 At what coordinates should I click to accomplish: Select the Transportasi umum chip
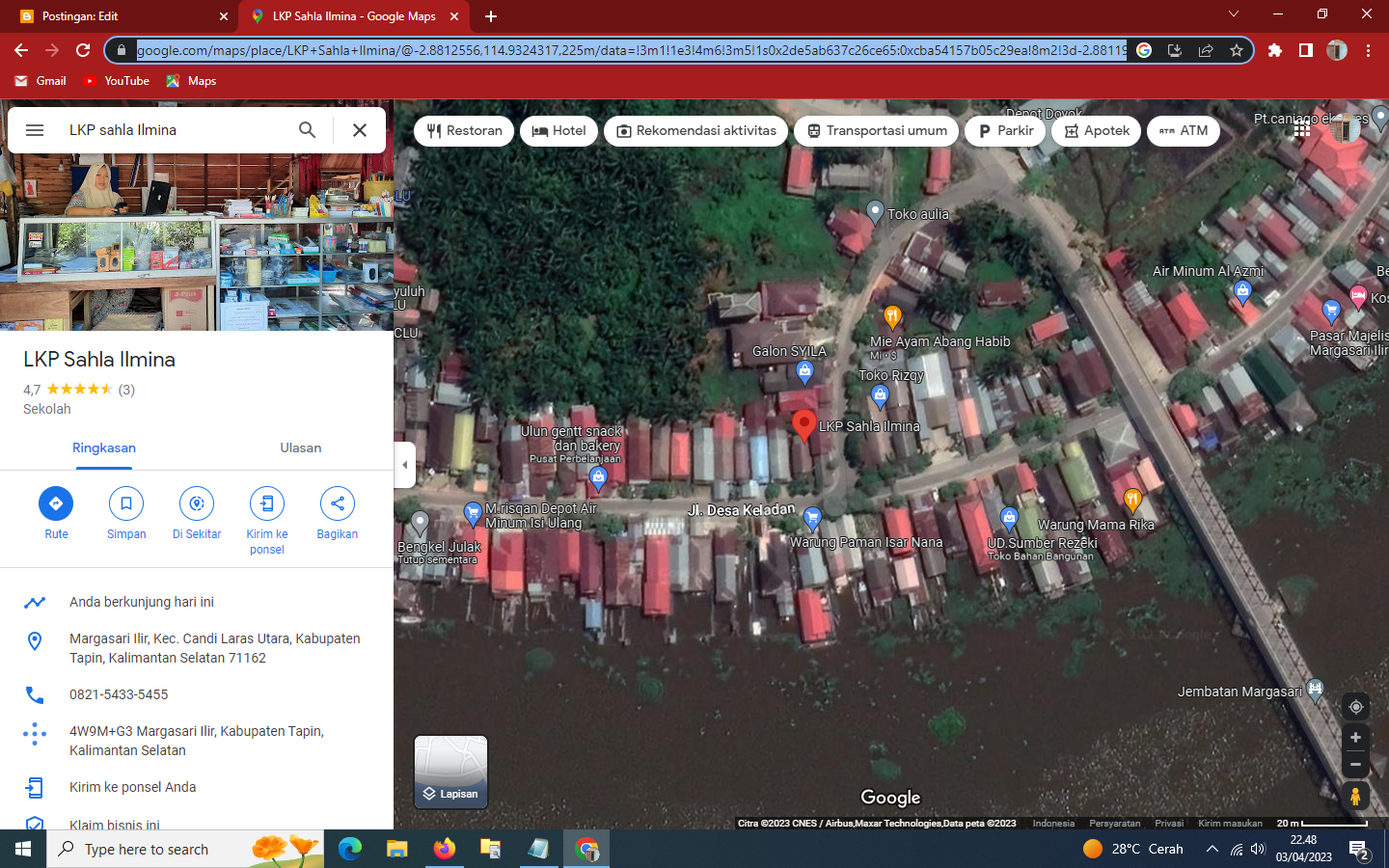[876, 131]
